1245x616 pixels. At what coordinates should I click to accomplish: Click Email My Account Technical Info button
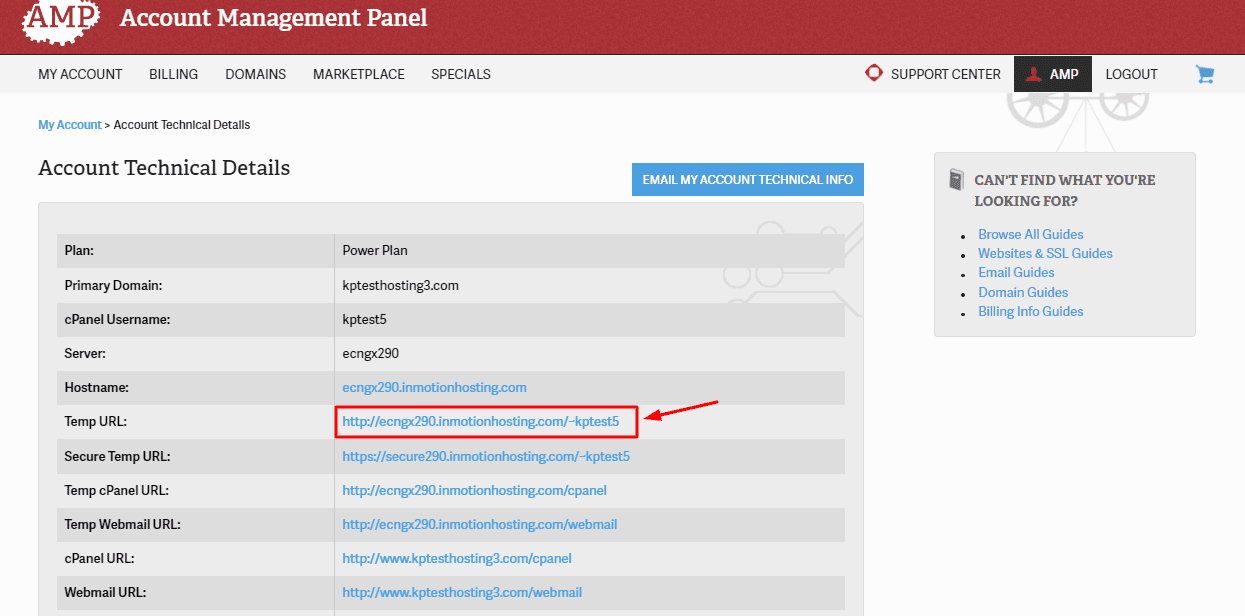pos(748,180)
